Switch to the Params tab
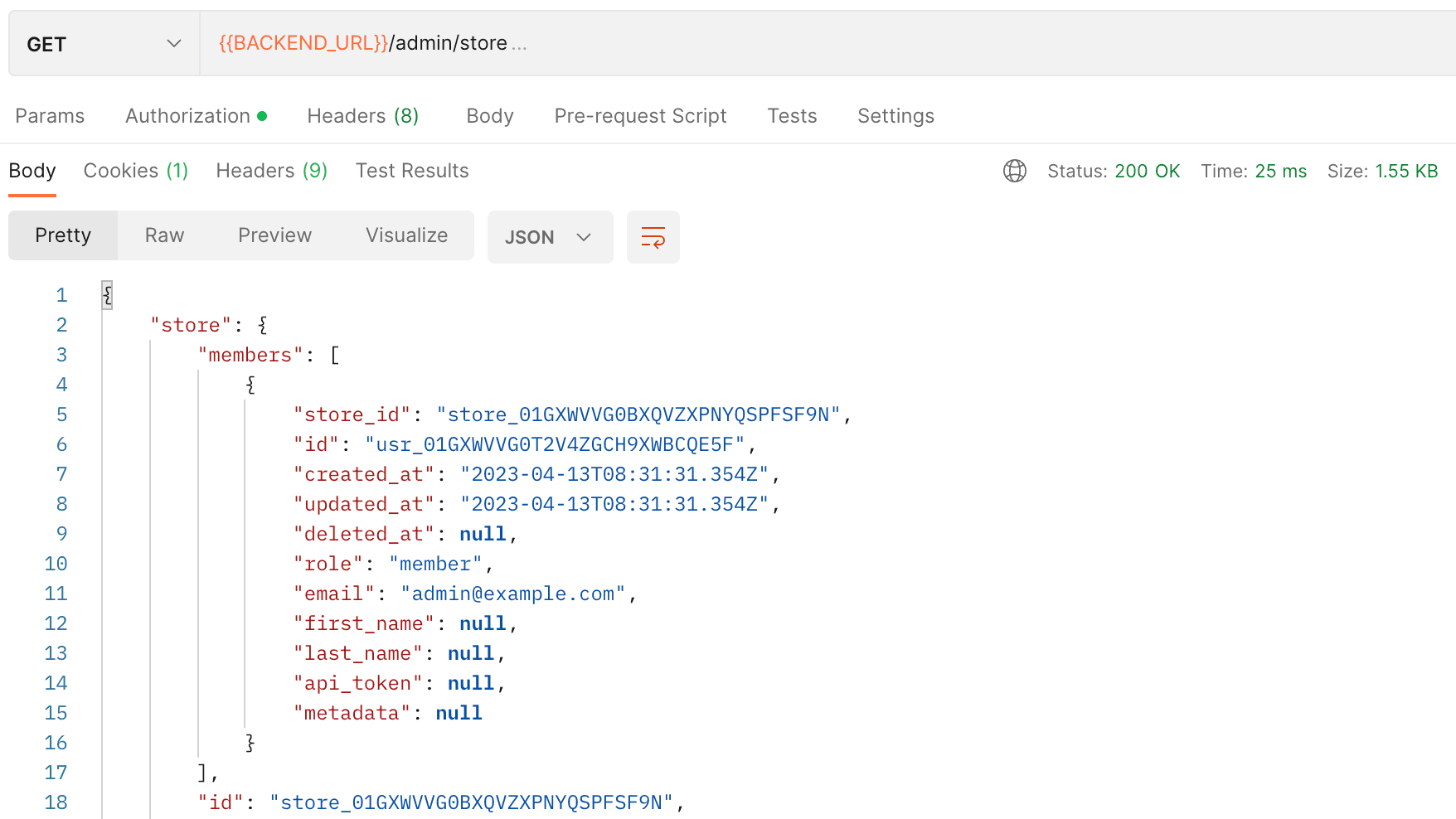Screen dimensions: 1456x819 (50, 116)
